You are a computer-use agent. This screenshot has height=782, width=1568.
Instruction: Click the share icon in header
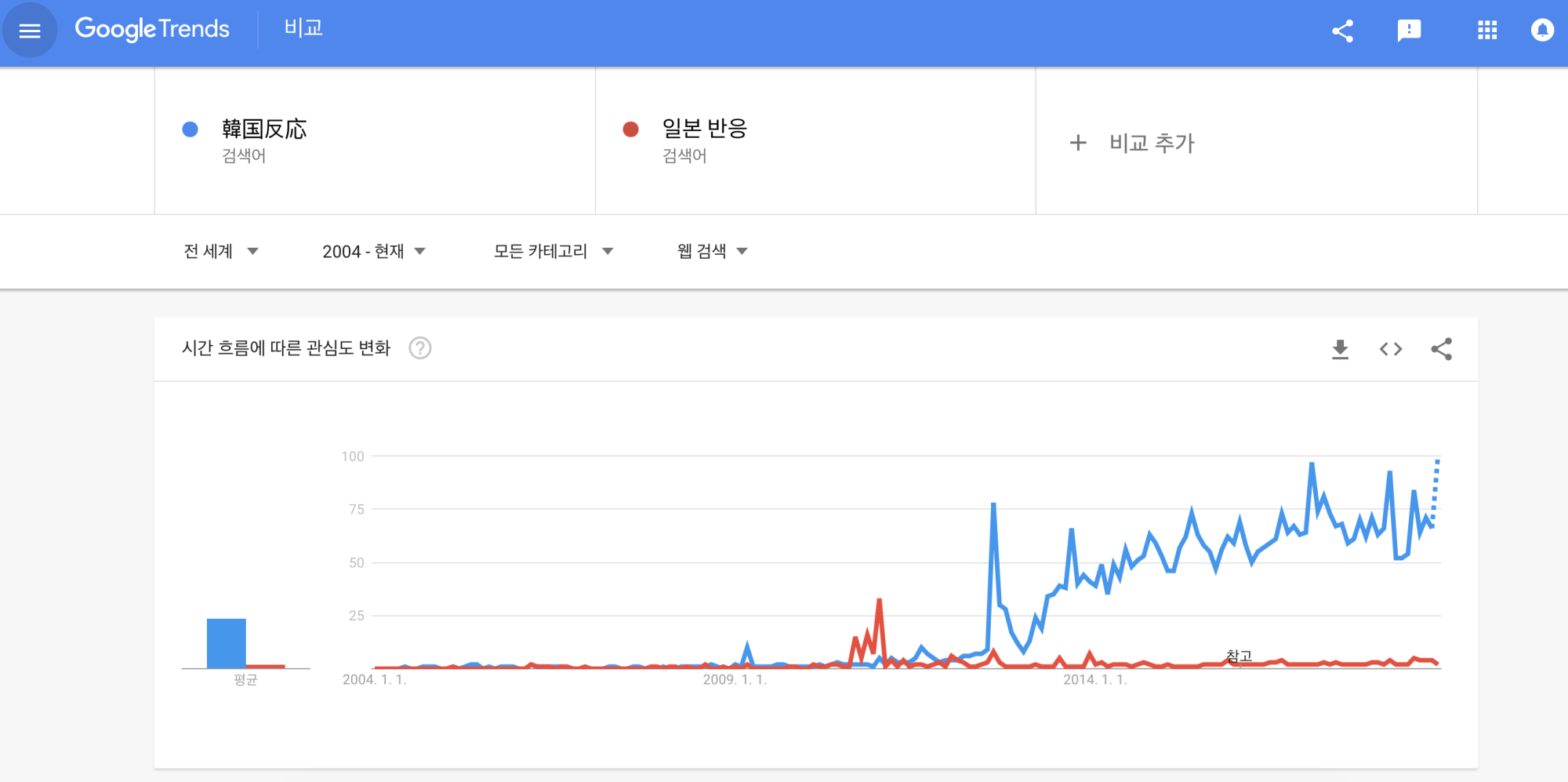(x=1342, y=31)
